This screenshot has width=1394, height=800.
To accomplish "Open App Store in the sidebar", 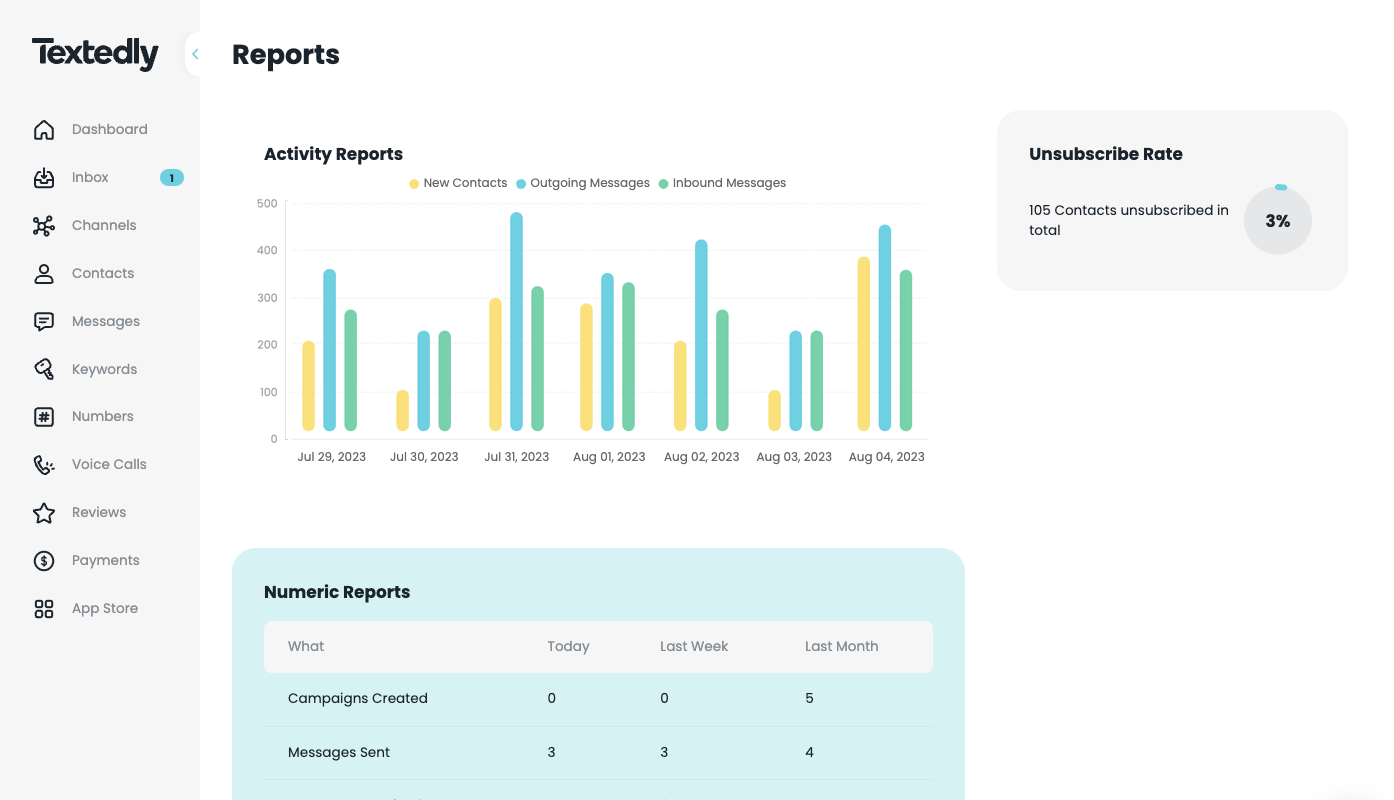I will click(x=105, y=608).
